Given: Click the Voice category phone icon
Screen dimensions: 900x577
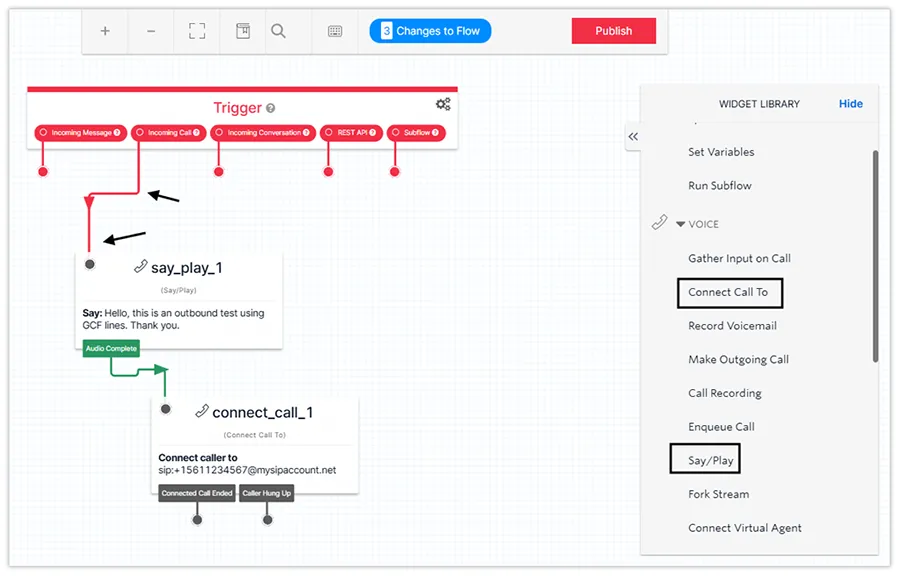Looking at the screenshot, I should 660,222.
